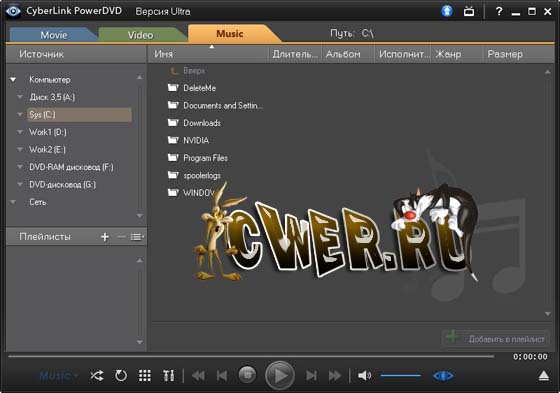560x393 pixels.
Task: Select DVD-RAM дисковод (F:)
Action: [71, 167]
